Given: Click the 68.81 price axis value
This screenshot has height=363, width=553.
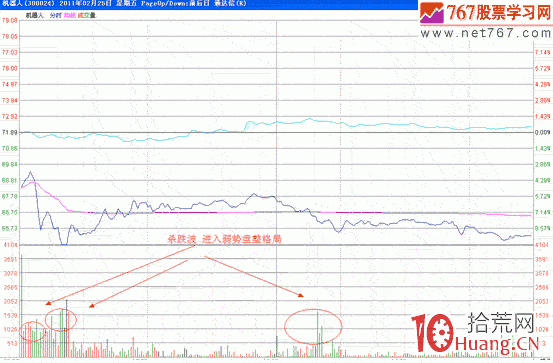Looking at the screenshot, I should (10, 180).
